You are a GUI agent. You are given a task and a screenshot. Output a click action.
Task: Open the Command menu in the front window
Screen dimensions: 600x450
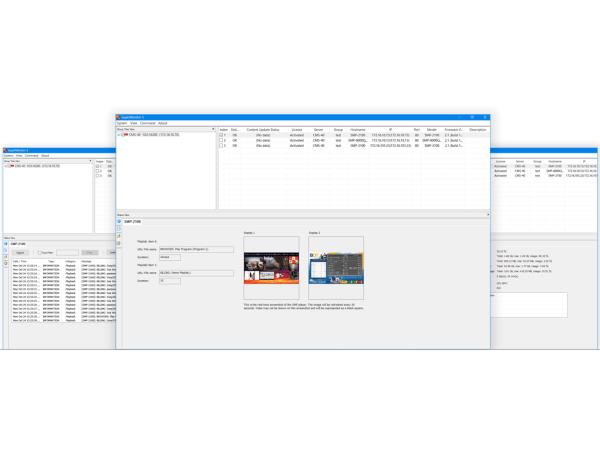pos(147,123)
